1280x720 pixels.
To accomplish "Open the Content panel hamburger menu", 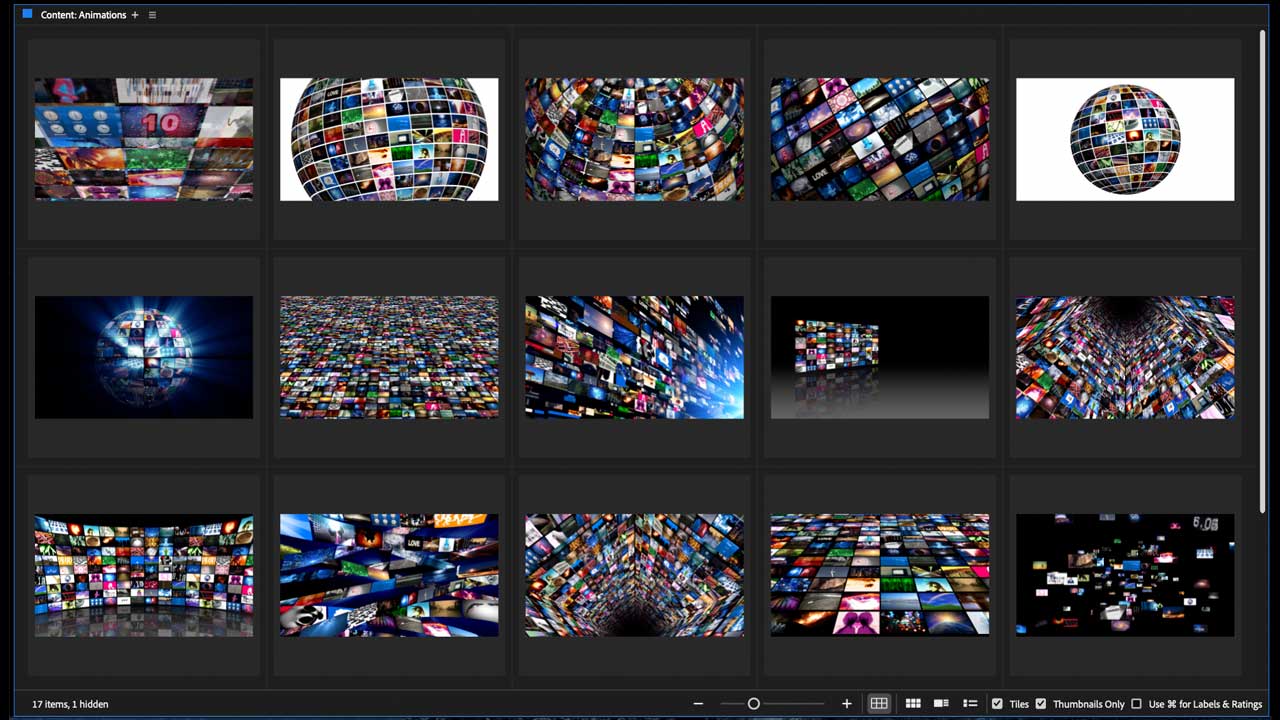I will (152, 15).
